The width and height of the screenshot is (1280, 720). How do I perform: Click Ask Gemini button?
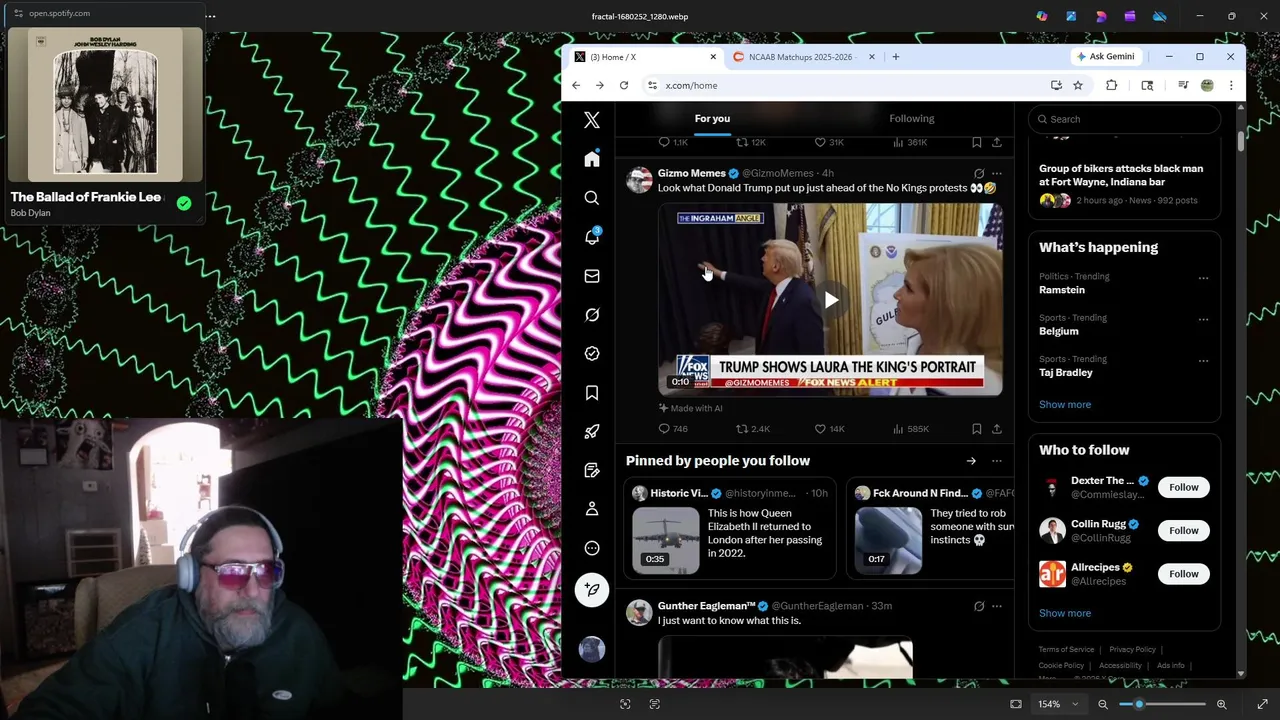click(x=1106, y=57)
